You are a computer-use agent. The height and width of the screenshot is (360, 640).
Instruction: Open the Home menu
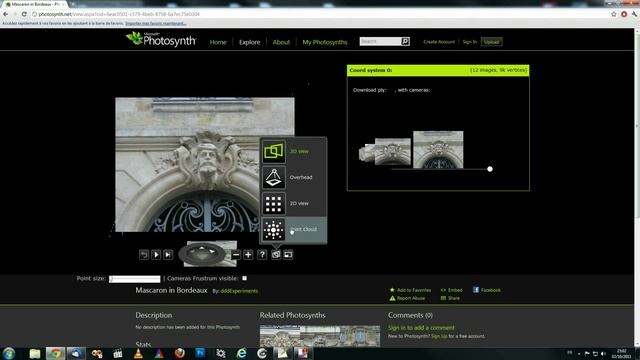pos(218,42)
